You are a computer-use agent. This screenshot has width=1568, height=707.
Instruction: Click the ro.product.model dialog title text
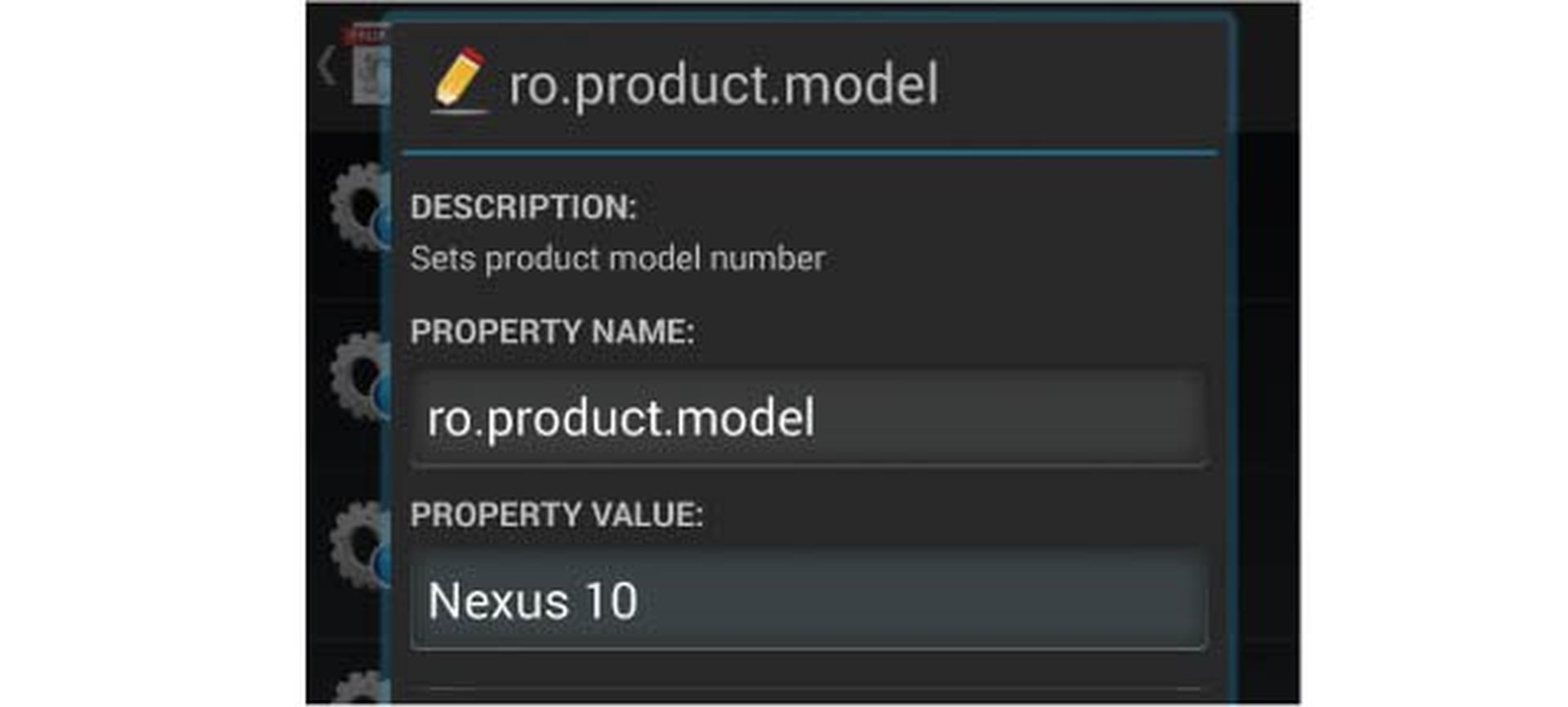(724, 85)
